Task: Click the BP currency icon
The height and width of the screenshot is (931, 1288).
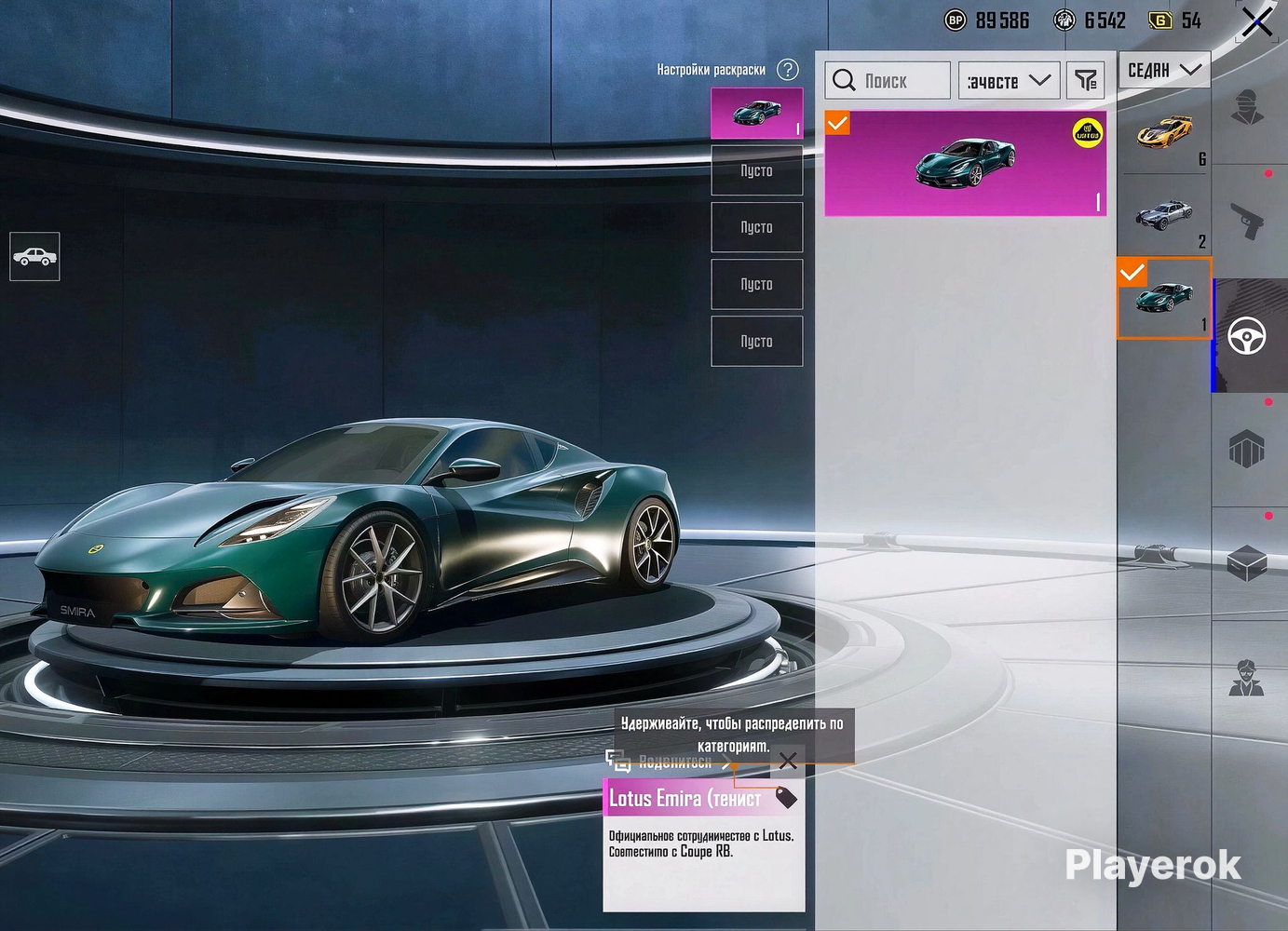Action: coord(956,20)
